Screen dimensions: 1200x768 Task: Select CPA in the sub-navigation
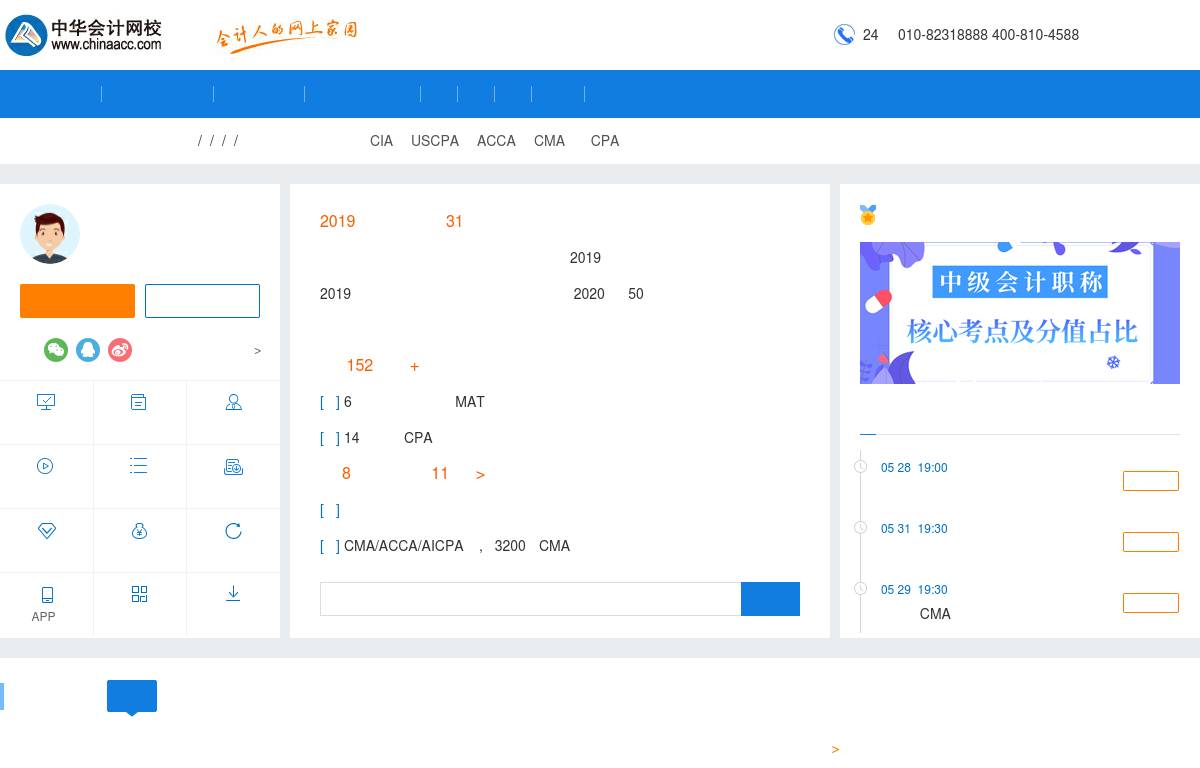605,141
